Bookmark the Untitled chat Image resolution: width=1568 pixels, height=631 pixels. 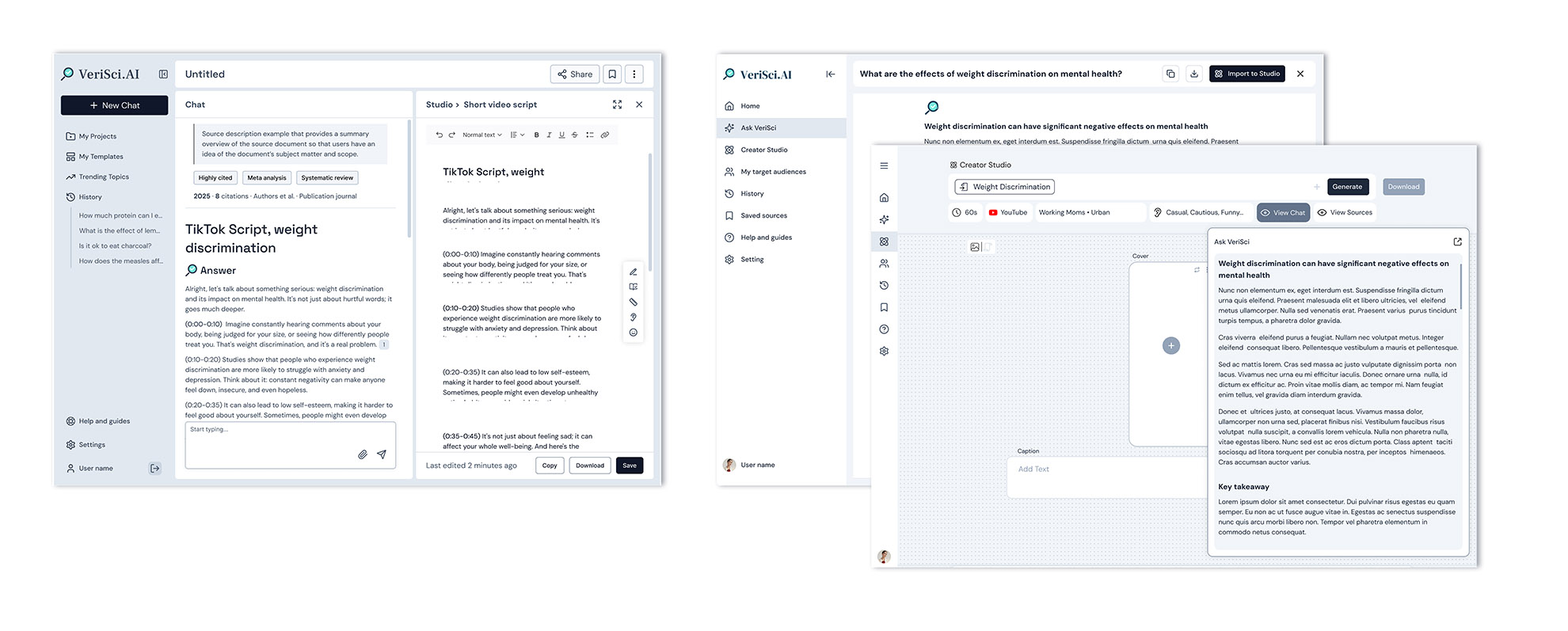pyautogui.click(x=612, y=74)
